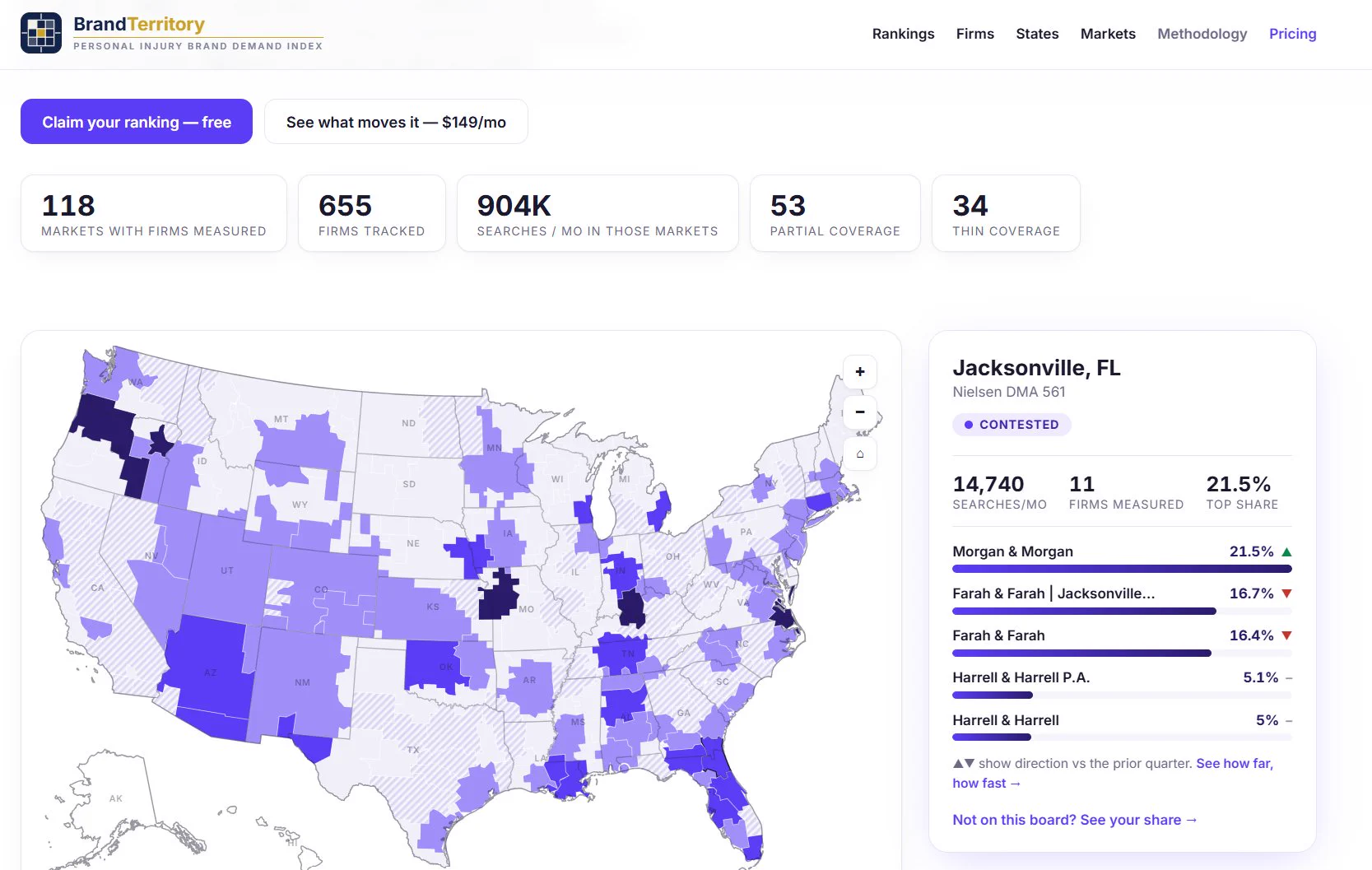View the Methodology page
Image resolution: width=1372 pixels, height=870 pixels.
(1202, 34)
